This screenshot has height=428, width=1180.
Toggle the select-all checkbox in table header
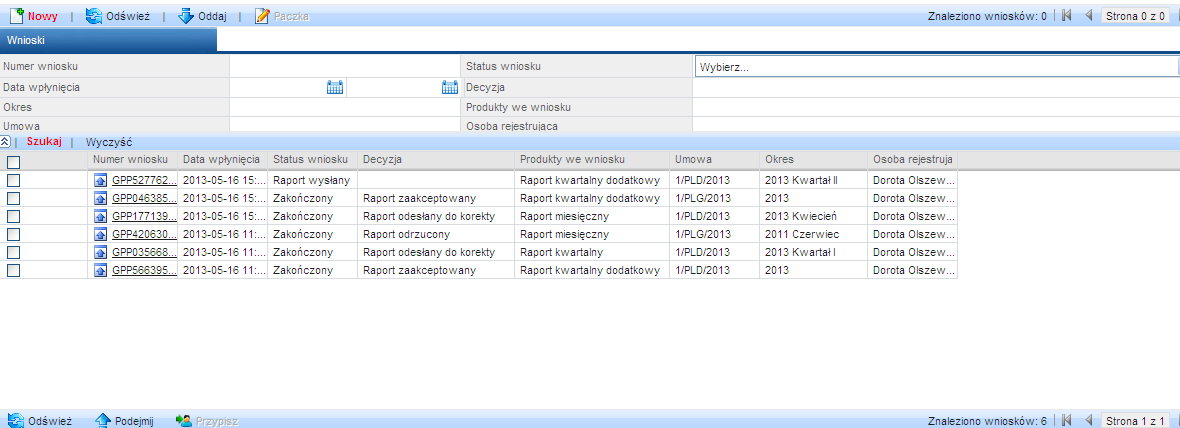click(14, 162)
